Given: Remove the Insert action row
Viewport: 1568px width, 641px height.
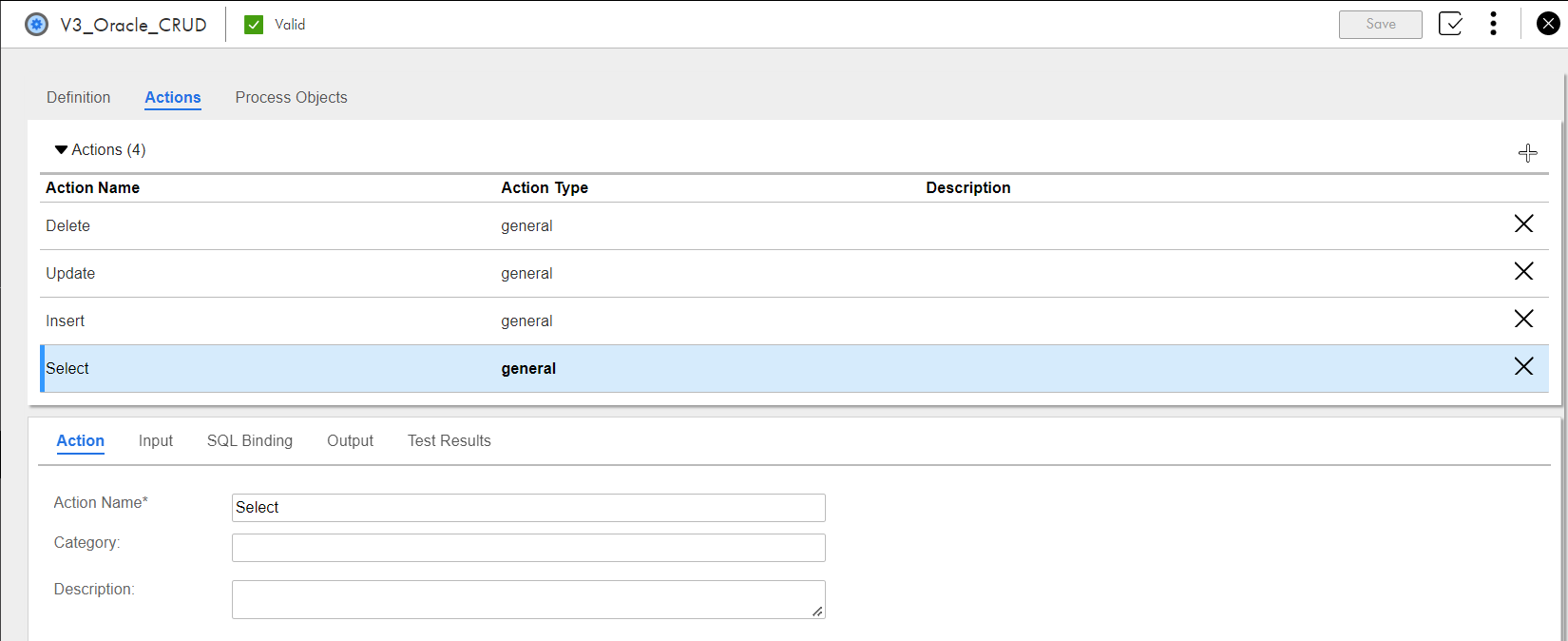Looking at the screenshot, I should (1523, 319).
